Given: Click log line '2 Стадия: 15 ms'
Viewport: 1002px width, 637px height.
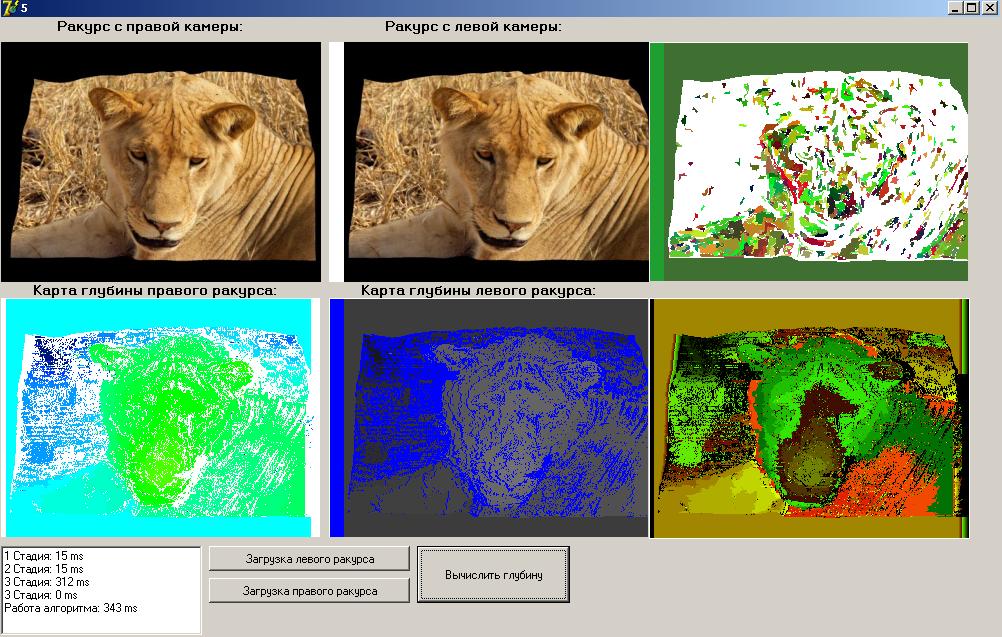Looking at the screenshot, I should (x=43, y=569).
